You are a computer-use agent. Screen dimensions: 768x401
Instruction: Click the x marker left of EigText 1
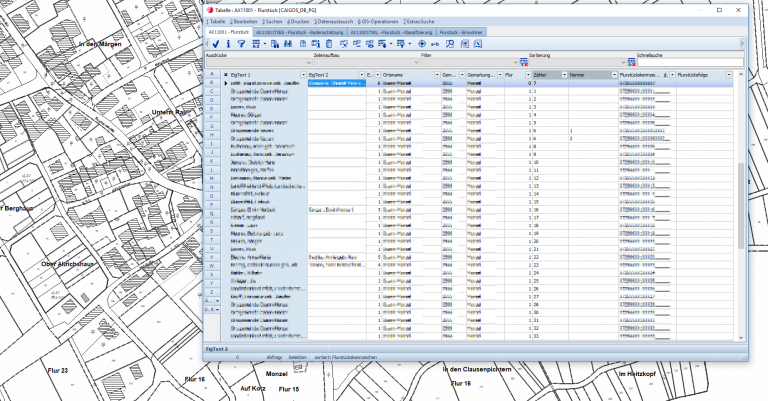click(225, 75)
